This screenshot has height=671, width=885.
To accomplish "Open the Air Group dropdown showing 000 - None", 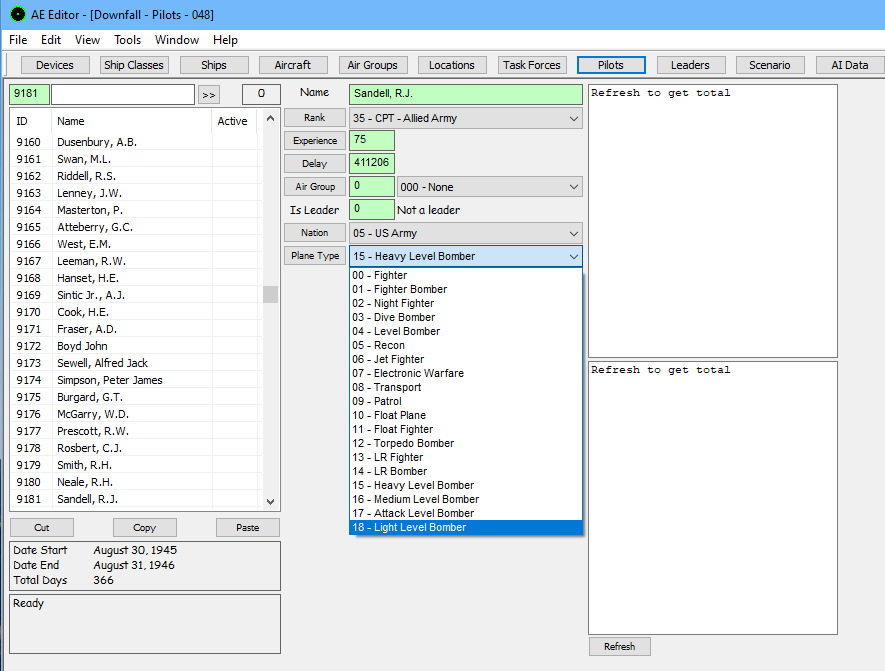I will click(x=489, y=187).
